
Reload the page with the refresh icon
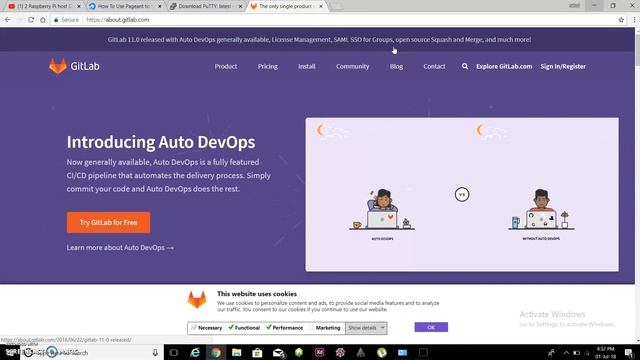point(31,20)
